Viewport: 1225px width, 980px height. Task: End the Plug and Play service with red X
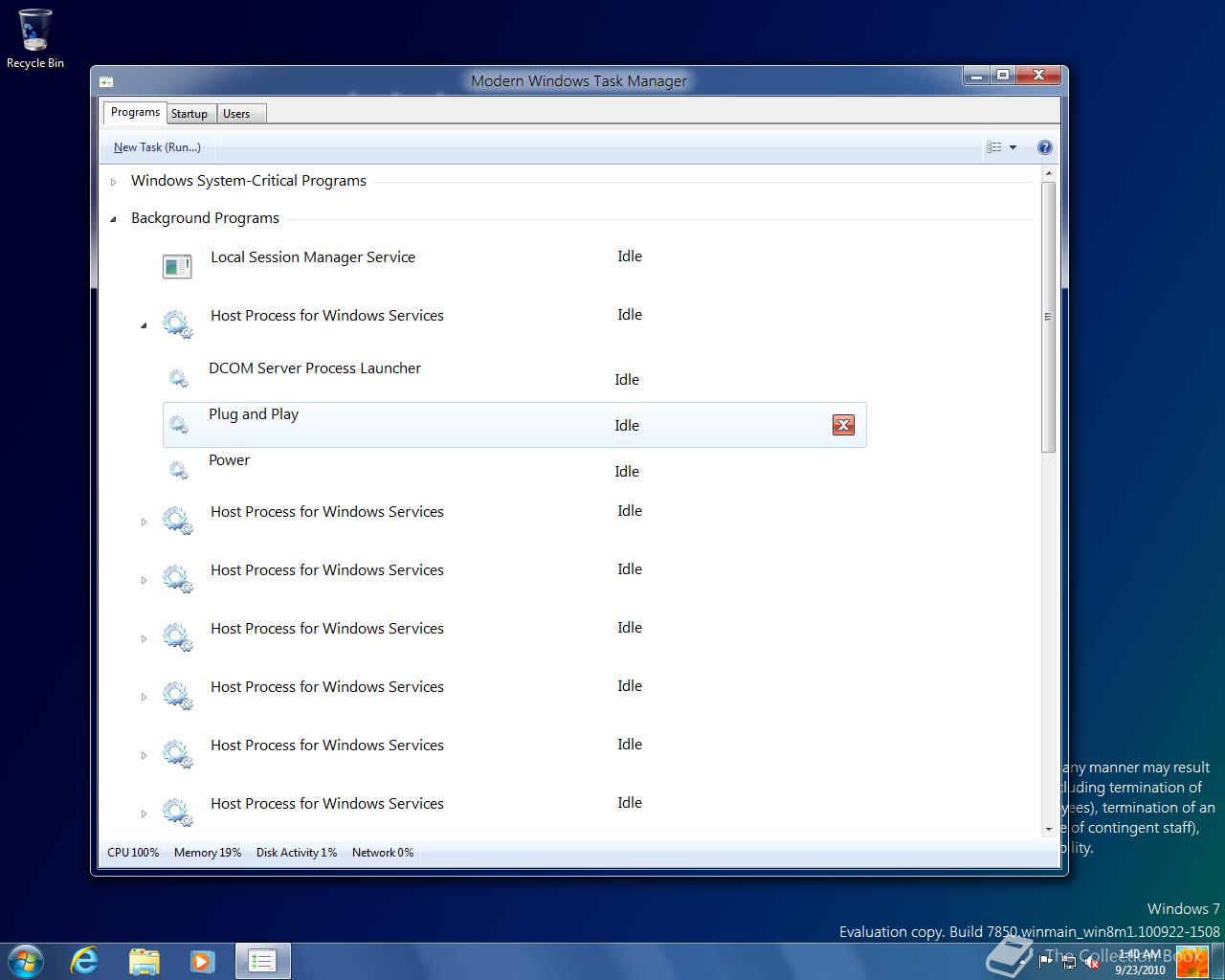click(843, 425)
